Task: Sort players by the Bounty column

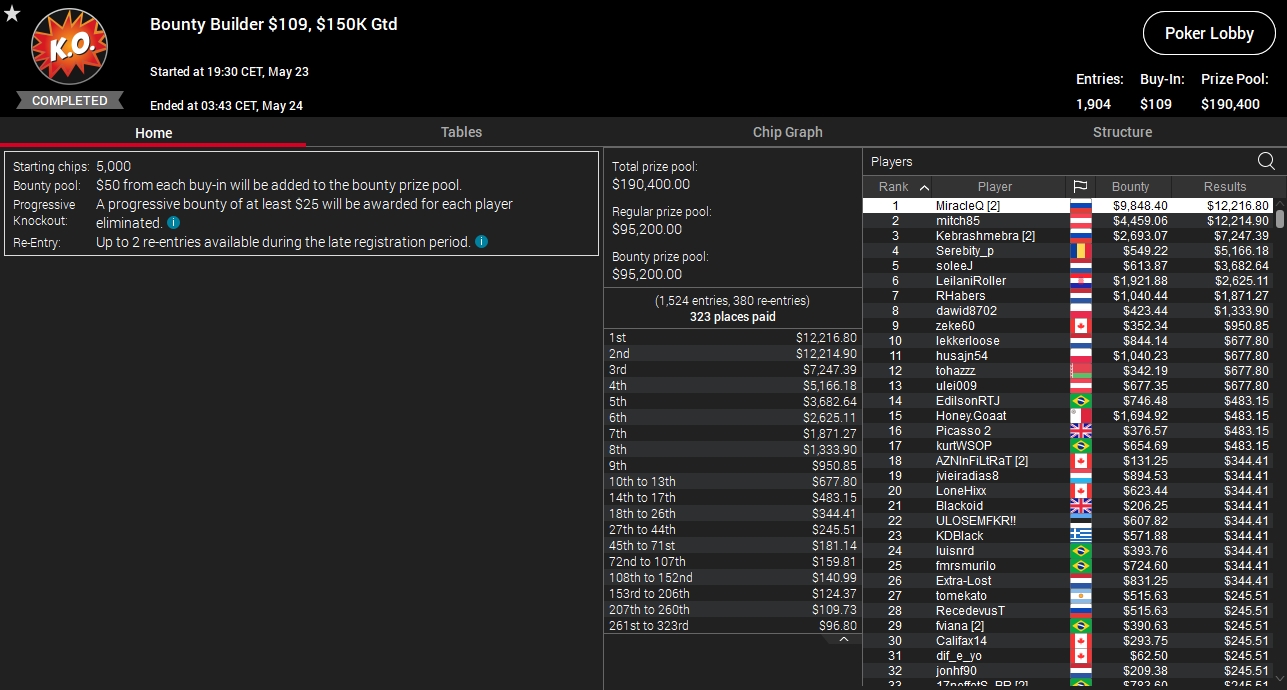Action: pyautogui.click(x=1130, y=186)
